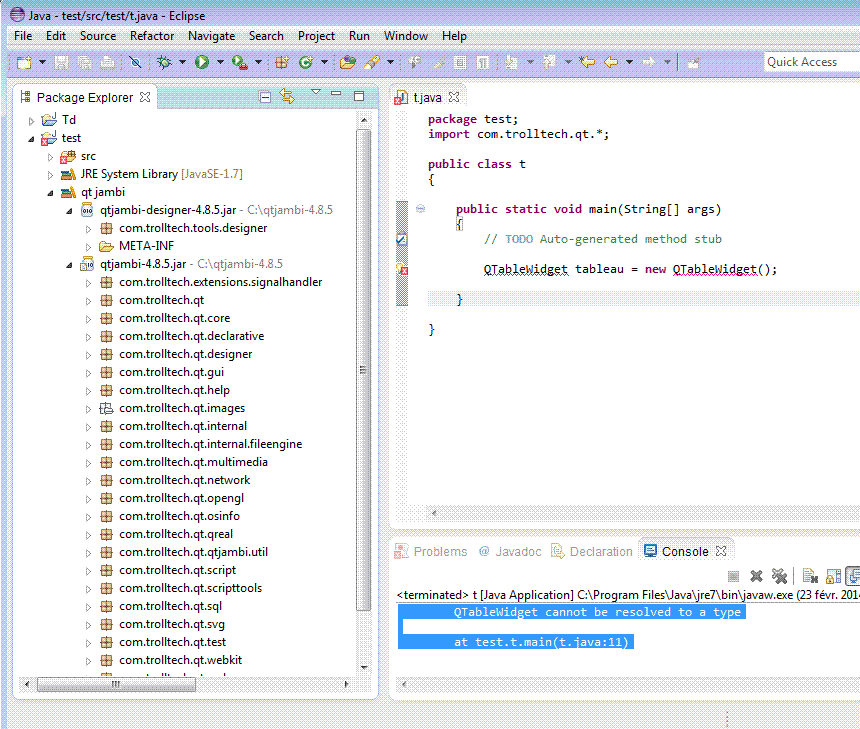Image resolution: width=860 pixels, height=729 pixels.
Task: Open Debug dropdown arrow
Action: coord(182,62)
